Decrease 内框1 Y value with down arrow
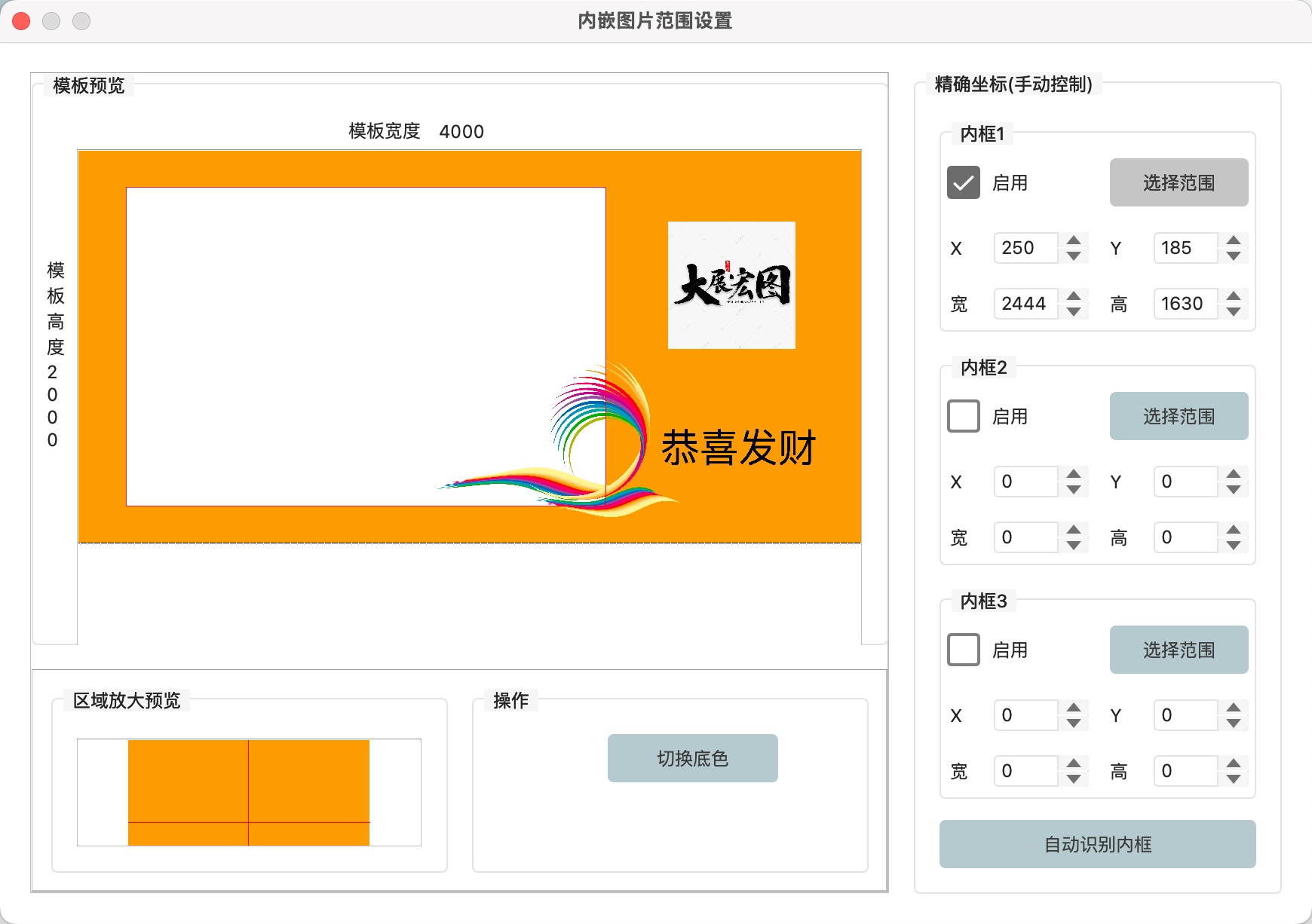The height and width of the screenshot is (924, 1312). tap(1234, 256)
